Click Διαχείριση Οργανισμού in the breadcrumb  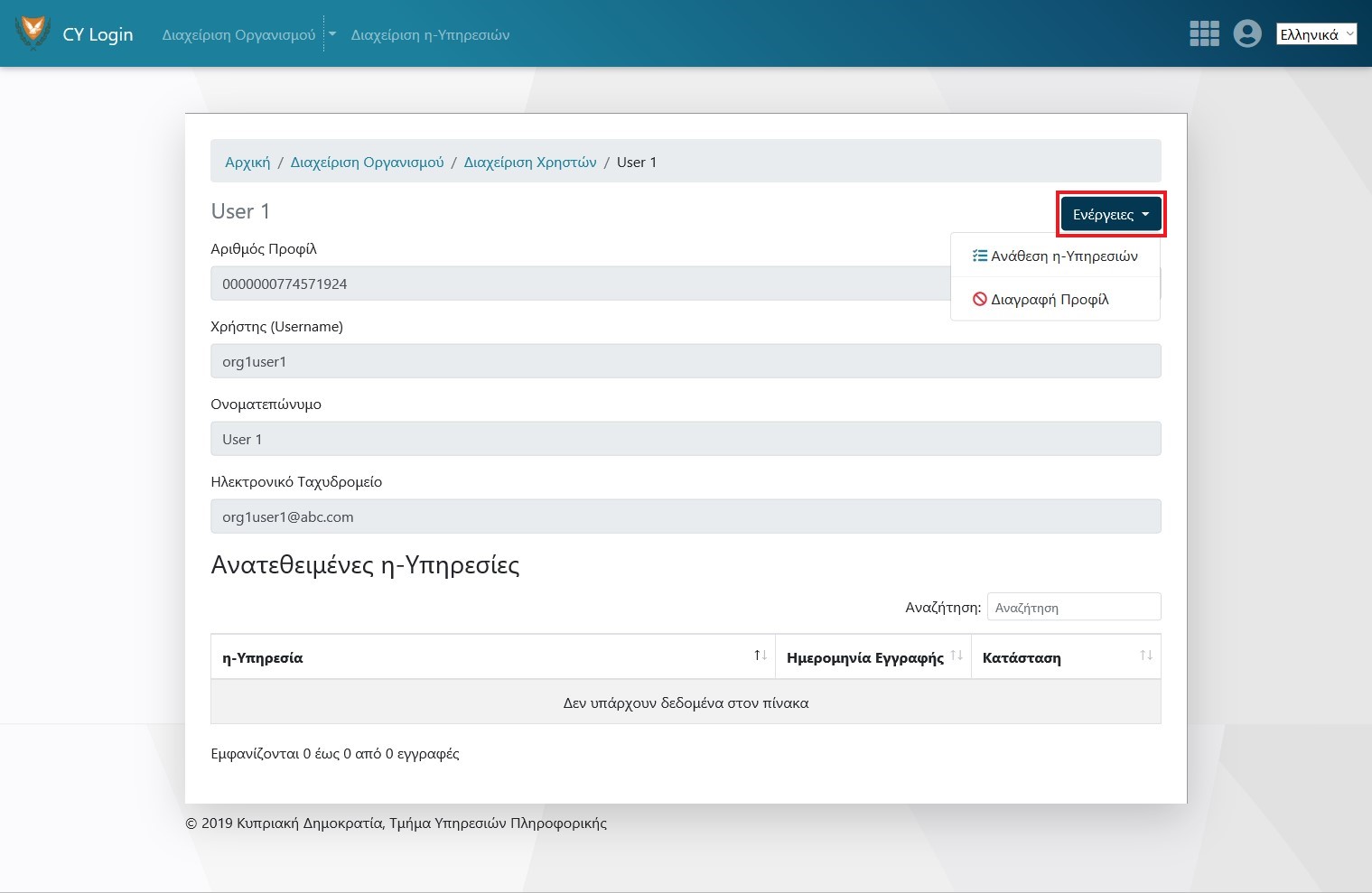[367, 163]
